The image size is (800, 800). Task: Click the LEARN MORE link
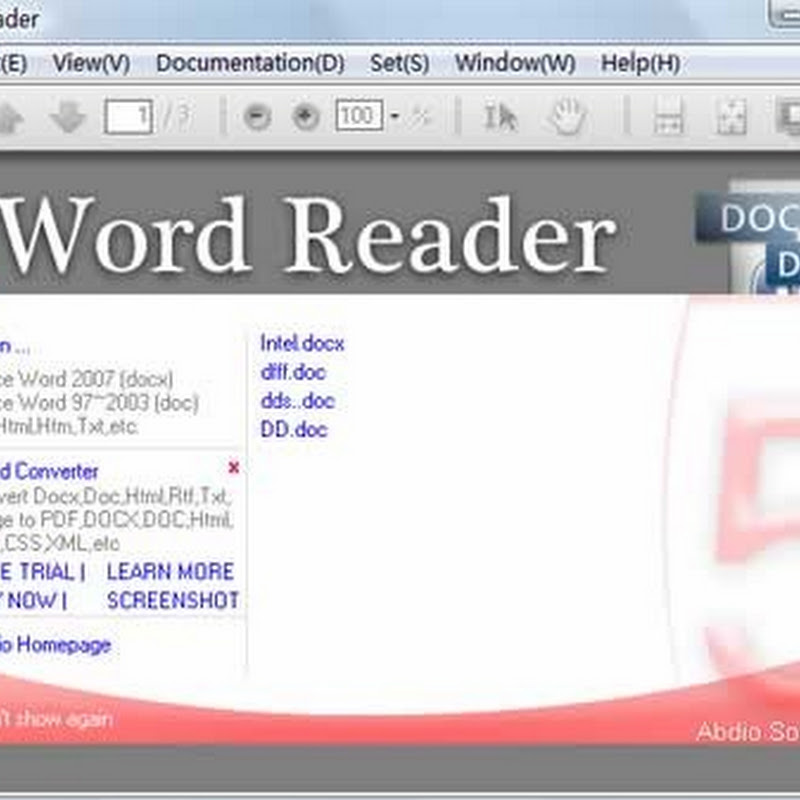[x=170, y=572]
